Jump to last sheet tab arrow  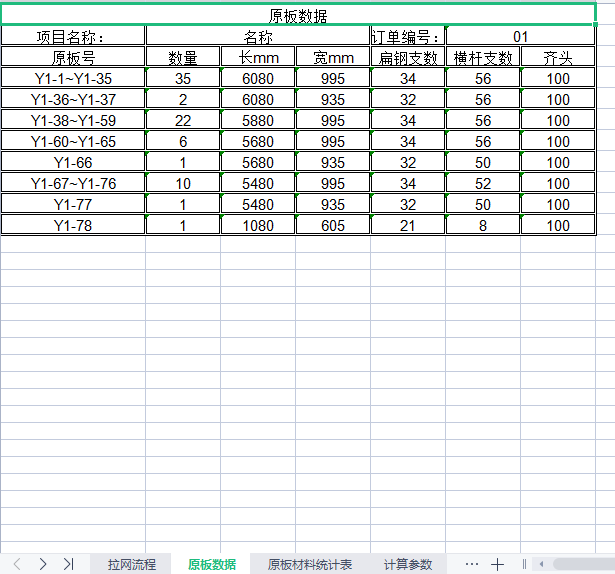(x=68, y=564)
